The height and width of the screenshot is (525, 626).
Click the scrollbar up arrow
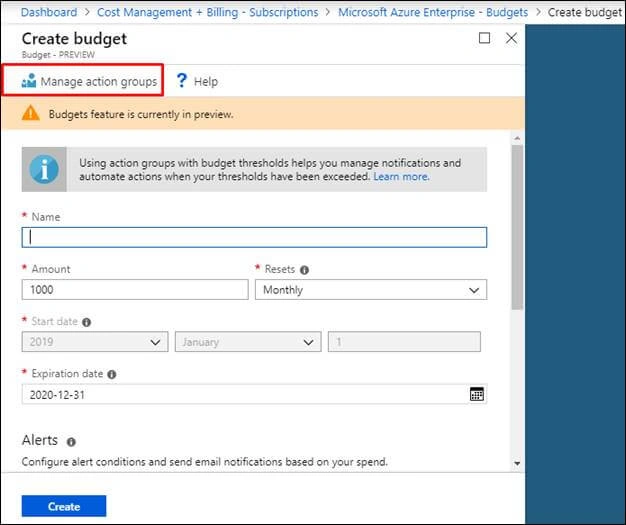pos(517,138)
